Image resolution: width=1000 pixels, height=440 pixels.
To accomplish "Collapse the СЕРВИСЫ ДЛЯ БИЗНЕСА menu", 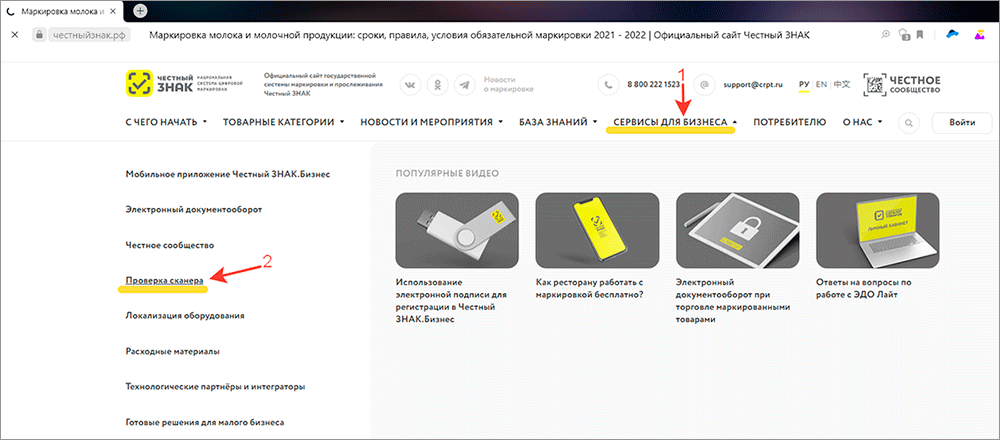I will point(675,122).
